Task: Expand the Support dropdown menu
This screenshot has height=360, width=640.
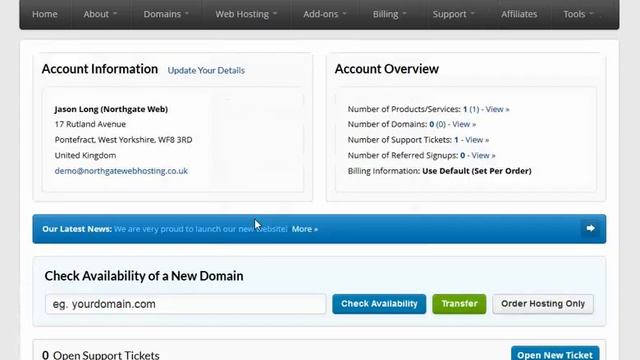Action: (x=453, y=14)
